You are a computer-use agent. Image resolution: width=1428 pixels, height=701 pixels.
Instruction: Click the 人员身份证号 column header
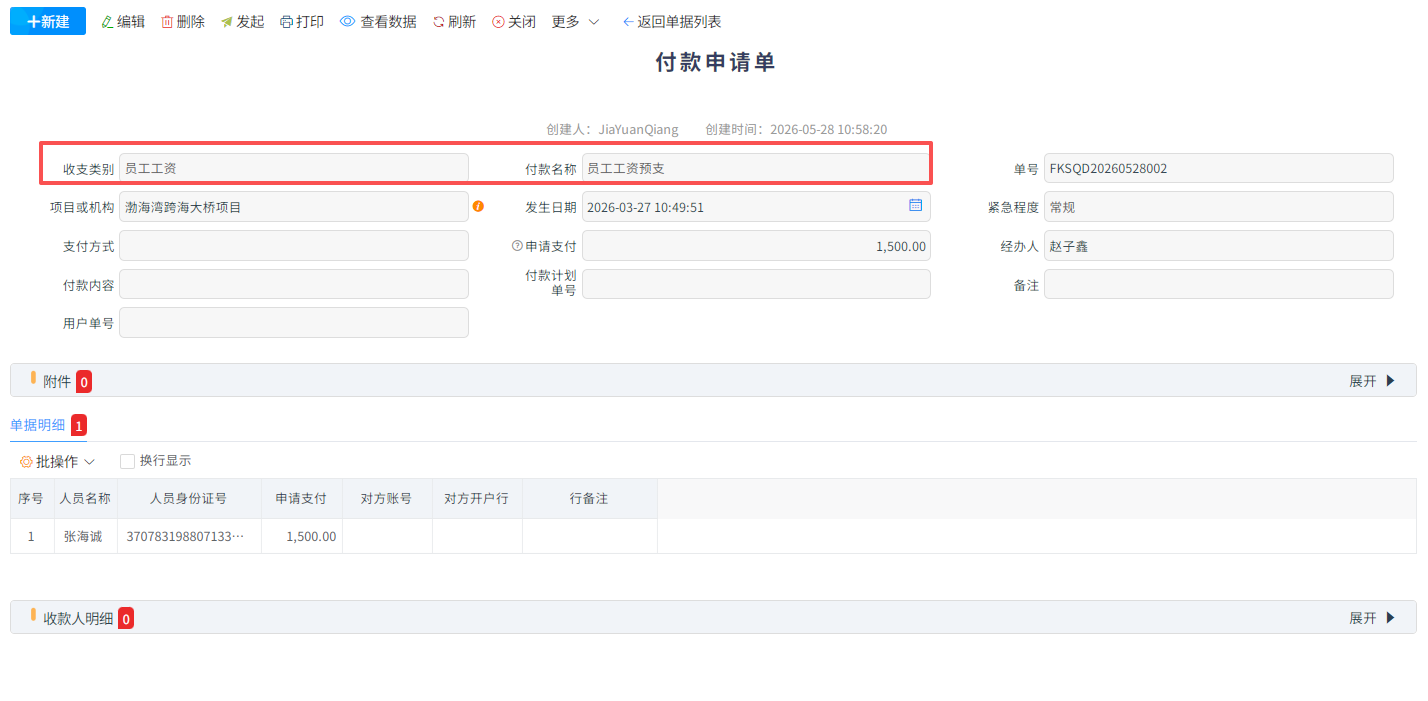189,498
